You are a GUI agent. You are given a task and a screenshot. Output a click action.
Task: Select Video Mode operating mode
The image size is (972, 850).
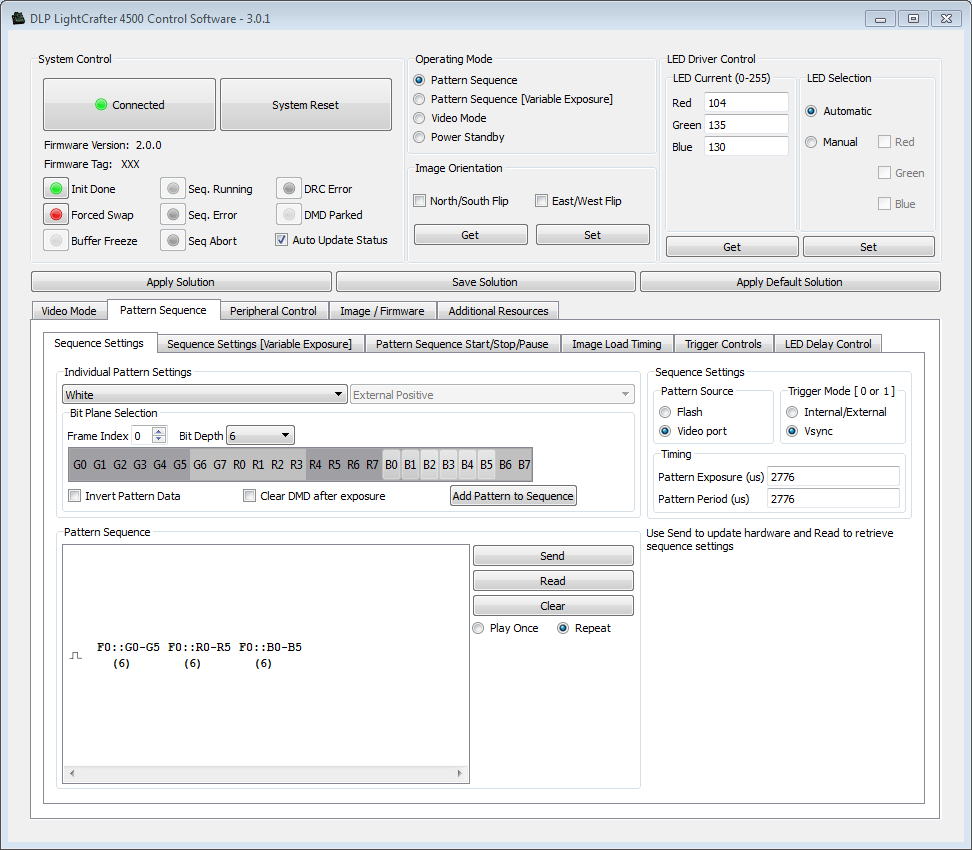tap(419, 118)
